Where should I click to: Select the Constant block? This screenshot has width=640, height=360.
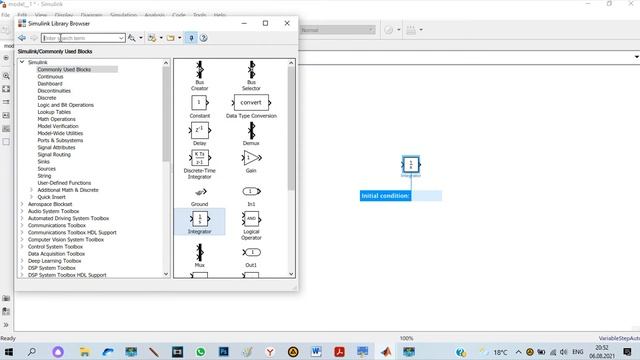[x=199, y=107]
